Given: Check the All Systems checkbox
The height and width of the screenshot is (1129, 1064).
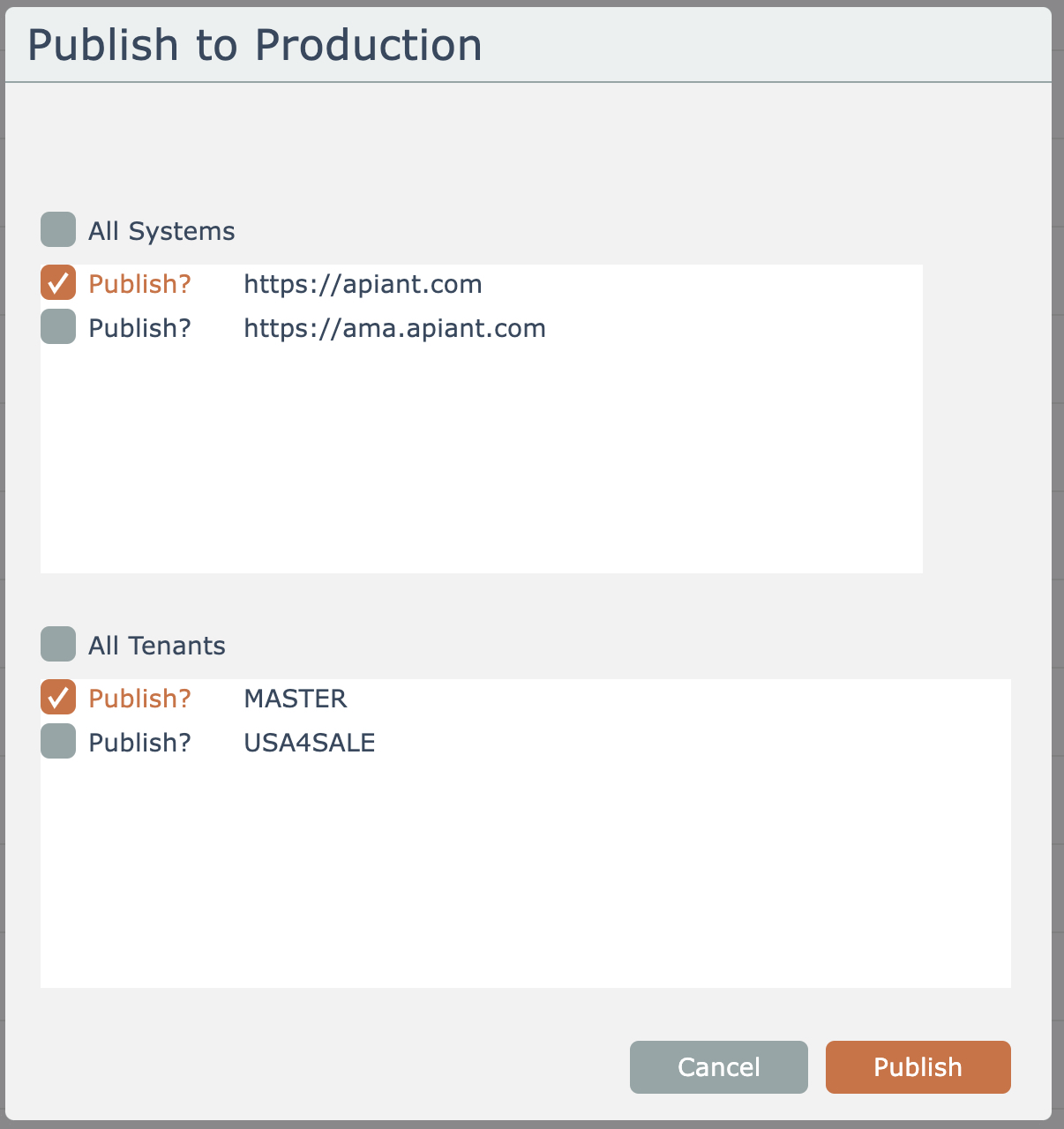Looking at the screenshot, I should (x=58, y=230).
